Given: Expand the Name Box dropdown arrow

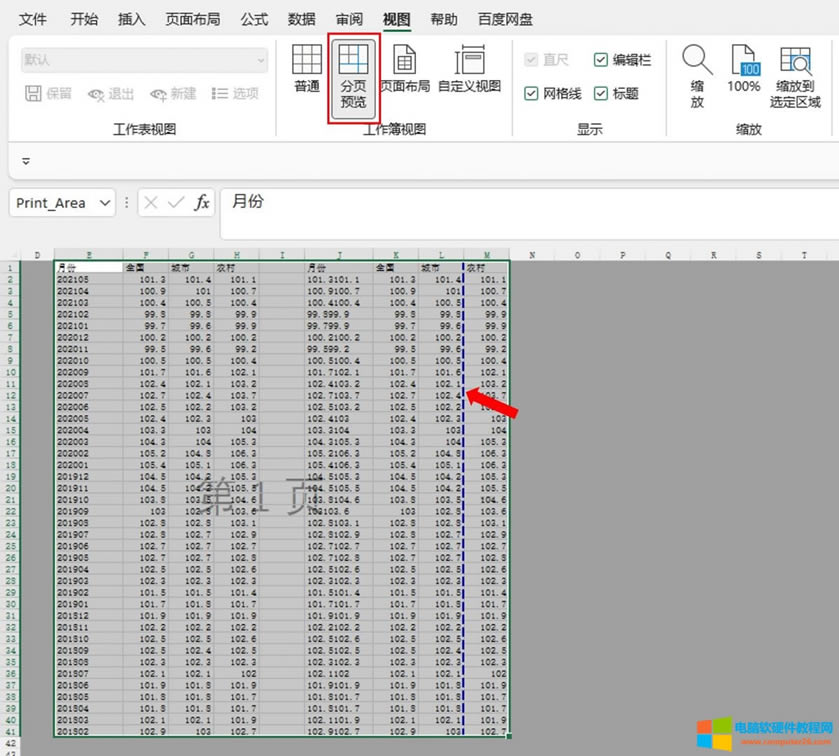Looking at the screenshot, I should click(104, 203).
